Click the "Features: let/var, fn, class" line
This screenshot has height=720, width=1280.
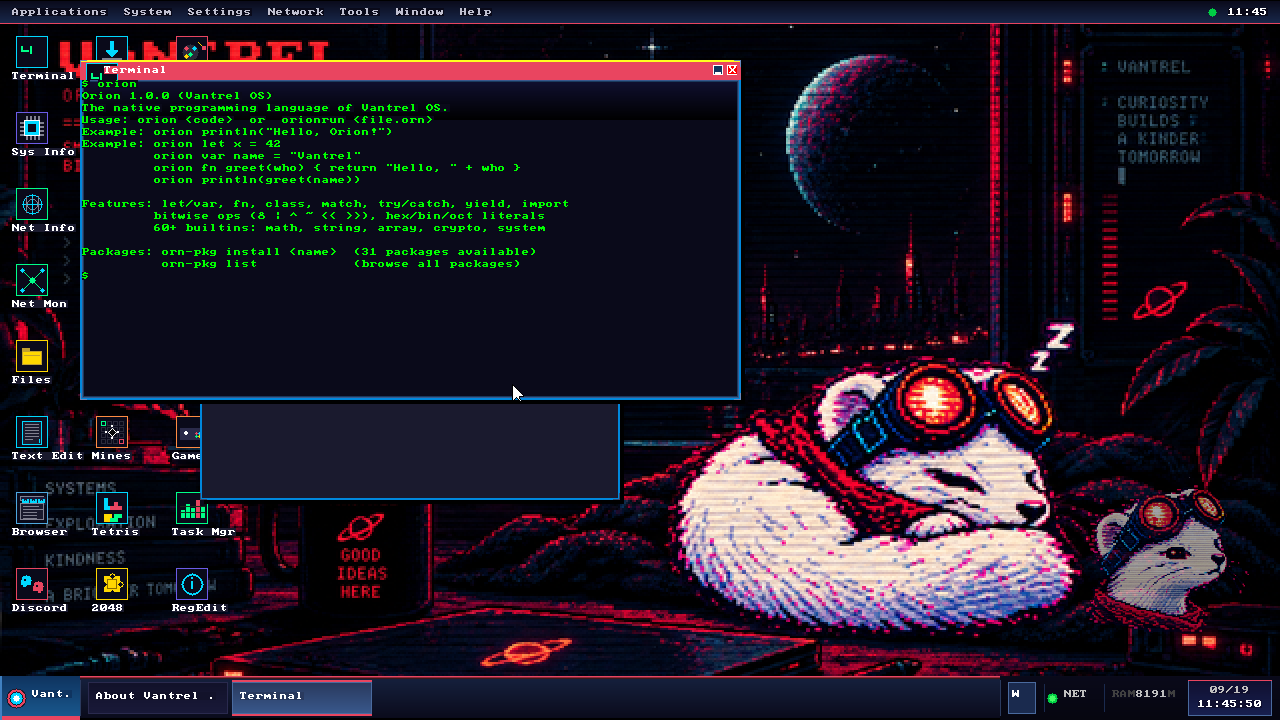pyautogui.click(x=325, y=204)
